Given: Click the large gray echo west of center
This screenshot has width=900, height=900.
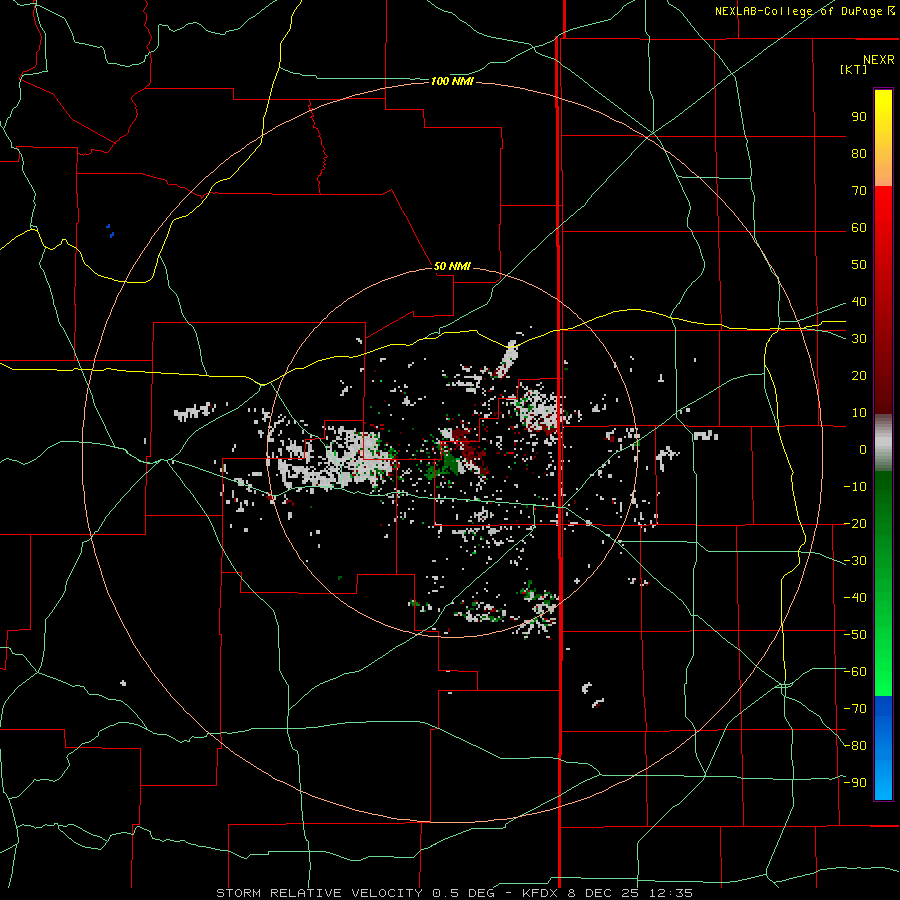Looking at the screenshot, I should (x=336, y=459).
